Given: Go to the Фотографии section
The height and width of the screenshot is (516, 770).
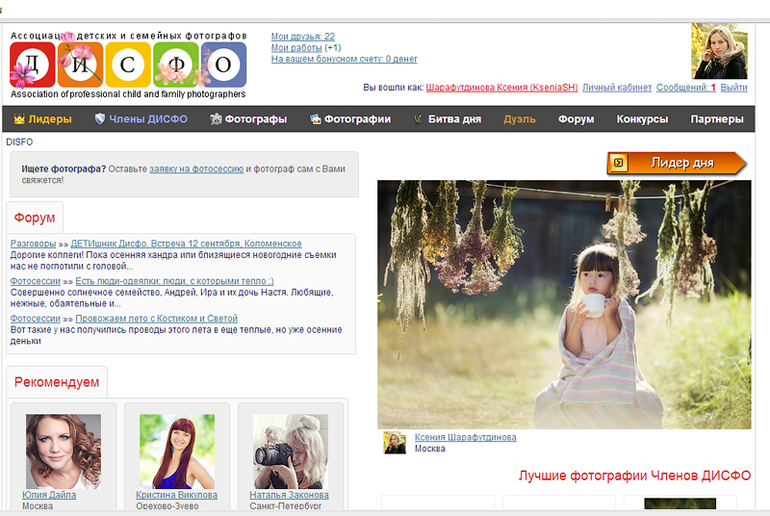Looking at the screenshot, I should click(x=357, y=119).
